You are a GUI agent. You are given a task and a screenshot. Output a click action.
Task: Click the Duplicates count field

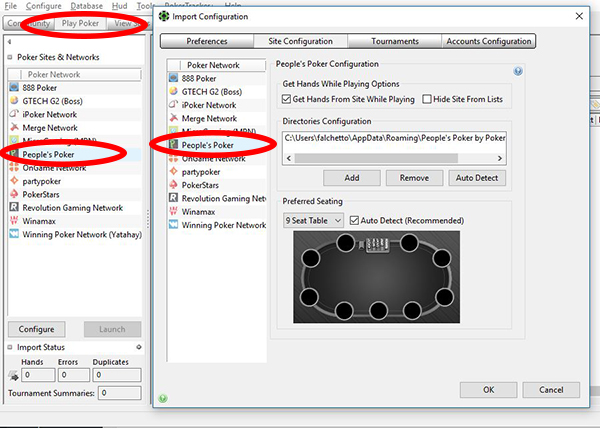coord(117,375)
